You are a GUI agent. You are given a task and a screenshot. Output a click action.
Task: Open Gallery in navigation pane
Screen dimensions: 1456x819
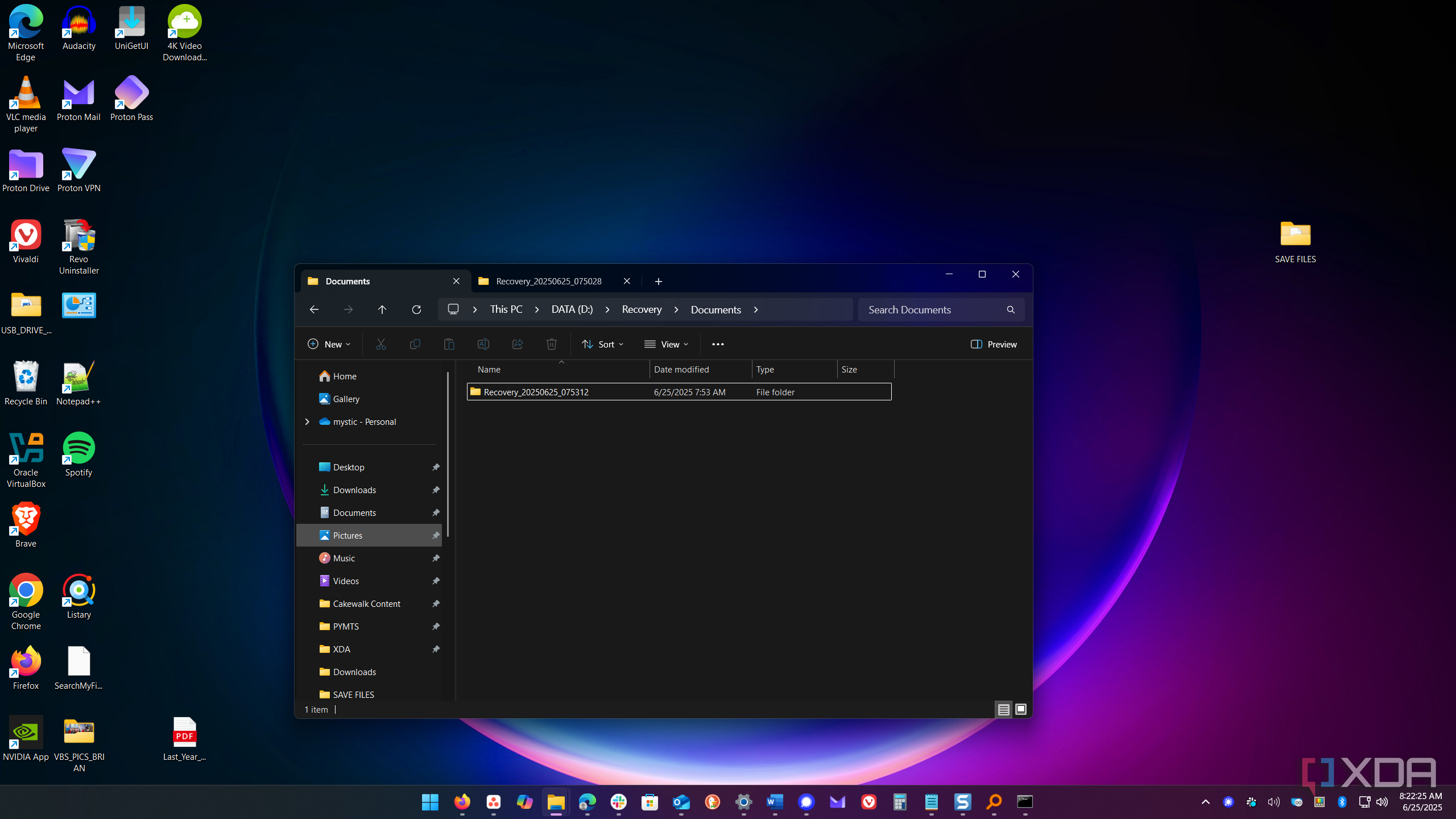click(340, 399)
